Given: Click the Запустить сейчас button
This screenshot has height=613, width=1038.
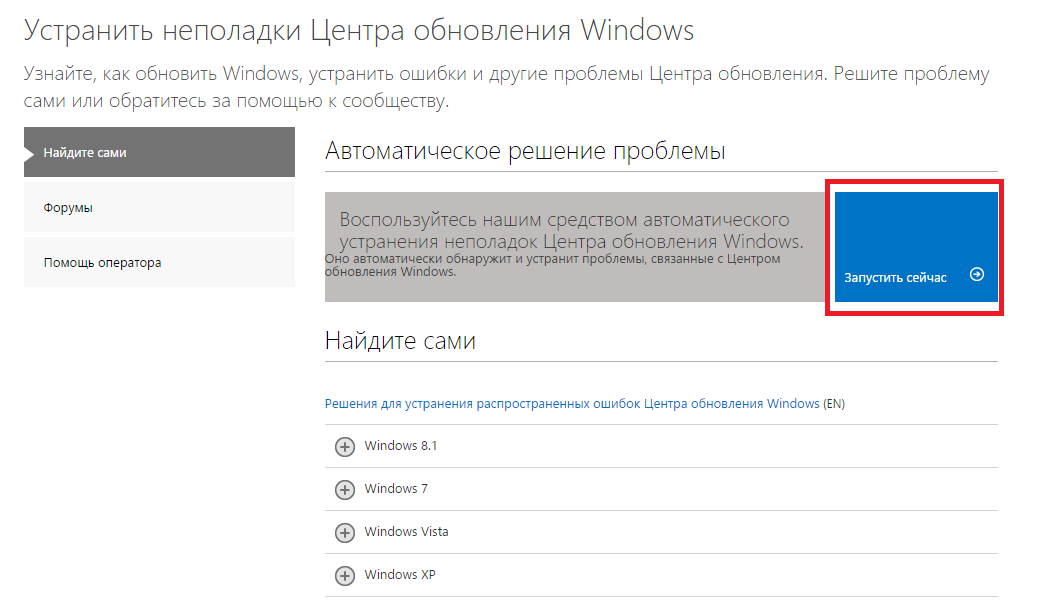Looking at the screenshot, I should [x=916, y=247].
